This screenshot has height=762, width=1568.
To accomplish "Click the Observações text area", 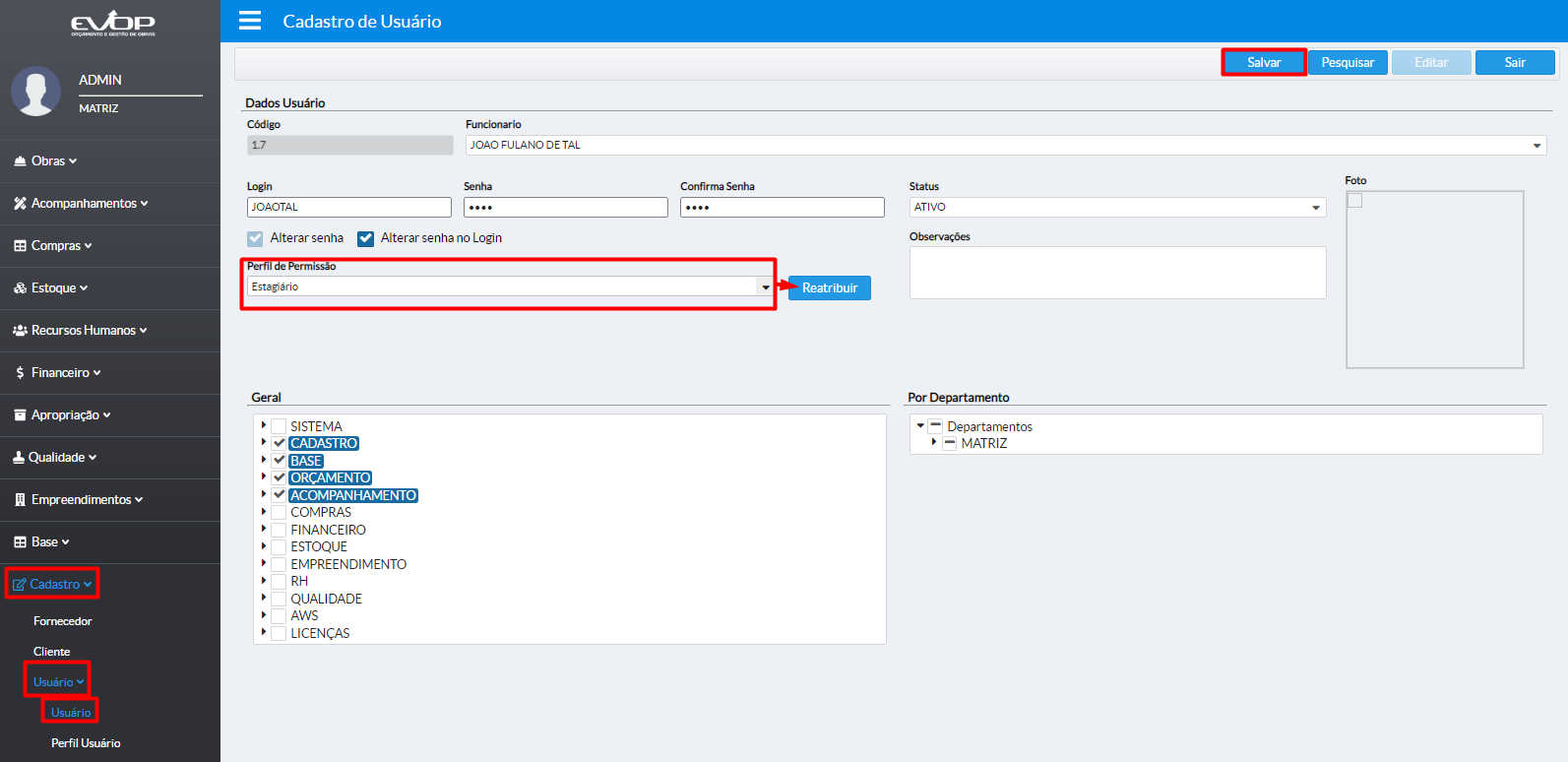I will coord(1117,273).
